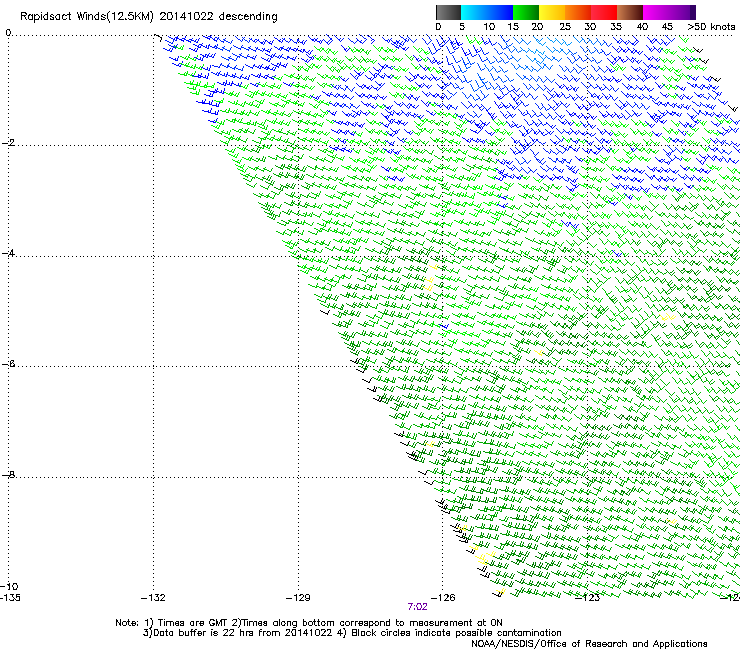Screen dimensions: 740x650
Task: Click the longitude label '-132'
Action: [153, 598]
